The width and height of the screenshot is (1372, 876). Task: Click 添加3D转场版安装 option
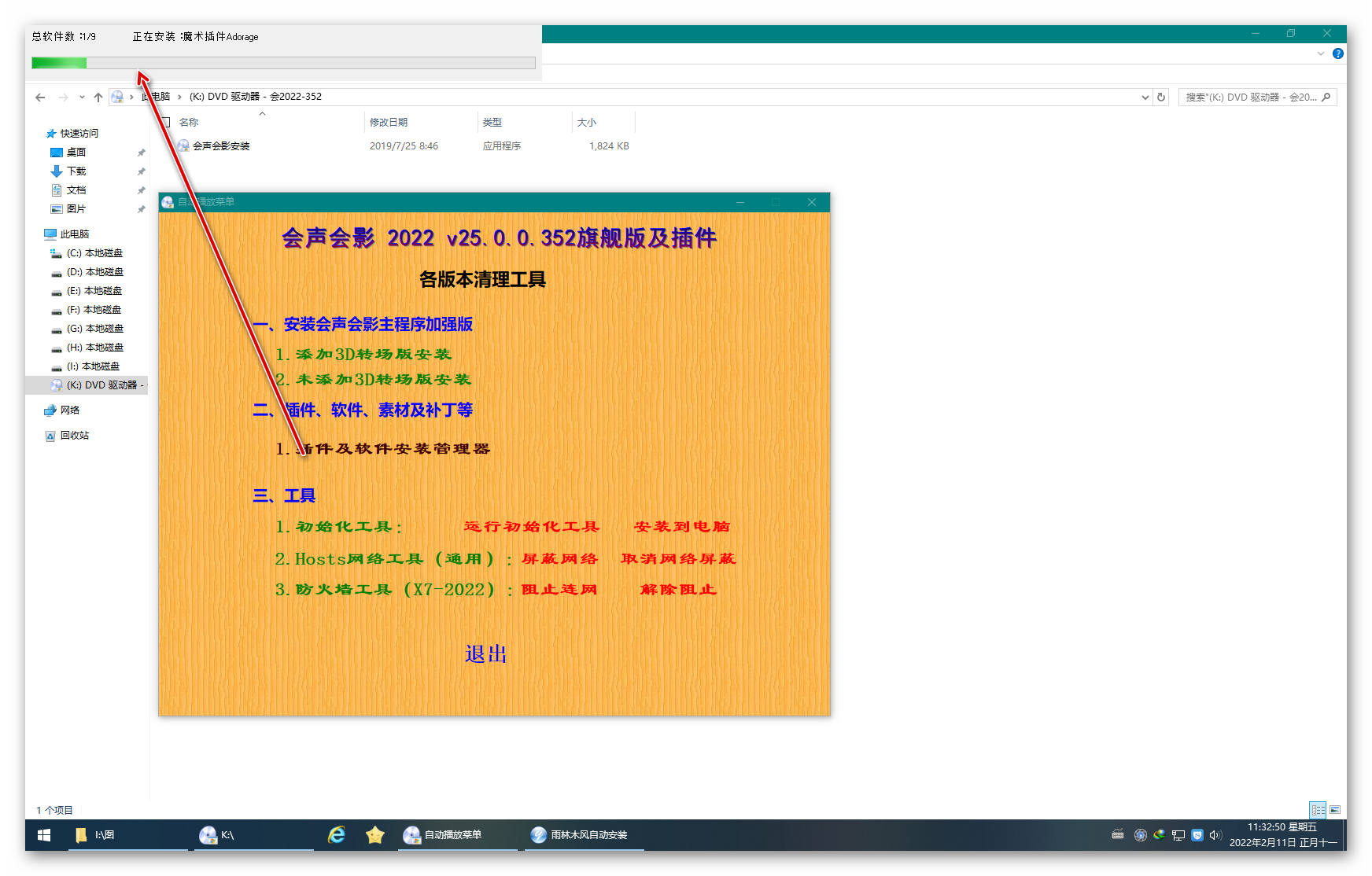click(x=374, y=355)
